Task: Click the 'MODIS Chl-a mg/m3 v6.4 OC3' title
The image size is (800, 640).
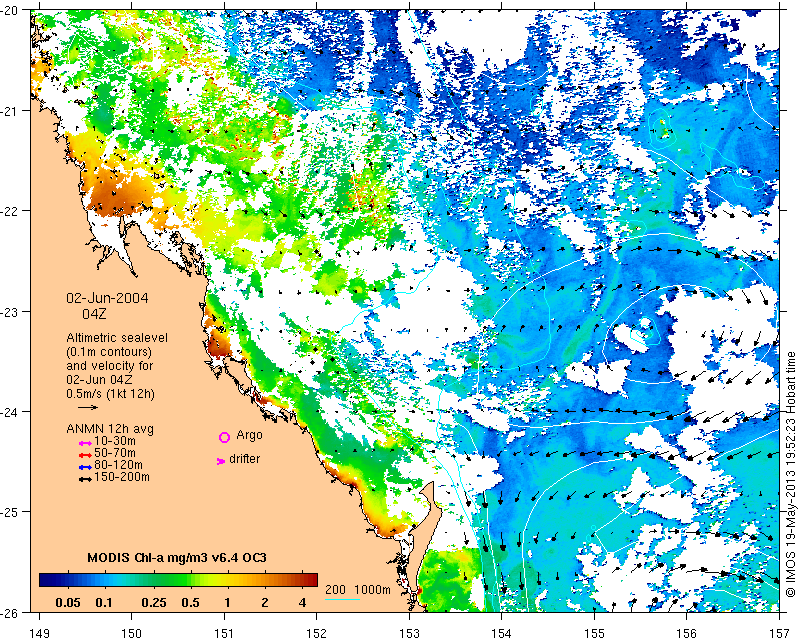Action: click(177, 557)
